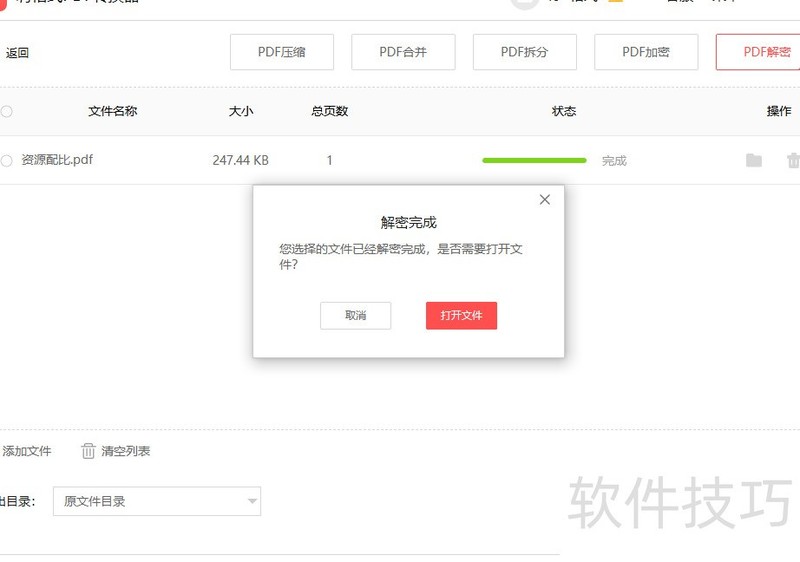800x562 pixels.
Task: Click the 状态 column header
Action: click(x=564, y=111)
